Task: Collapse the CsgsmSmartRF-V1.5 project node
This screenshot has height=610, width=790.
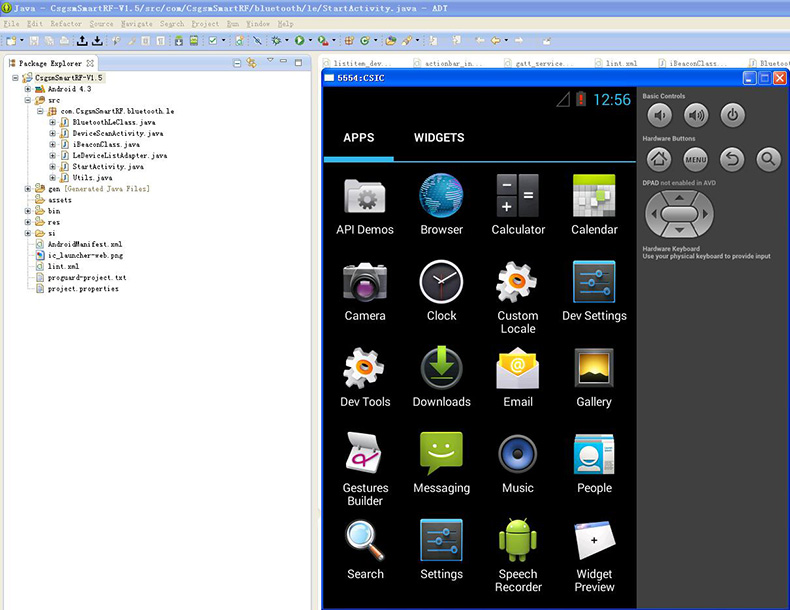Action: pyautogui.click(x=15, y=78)
